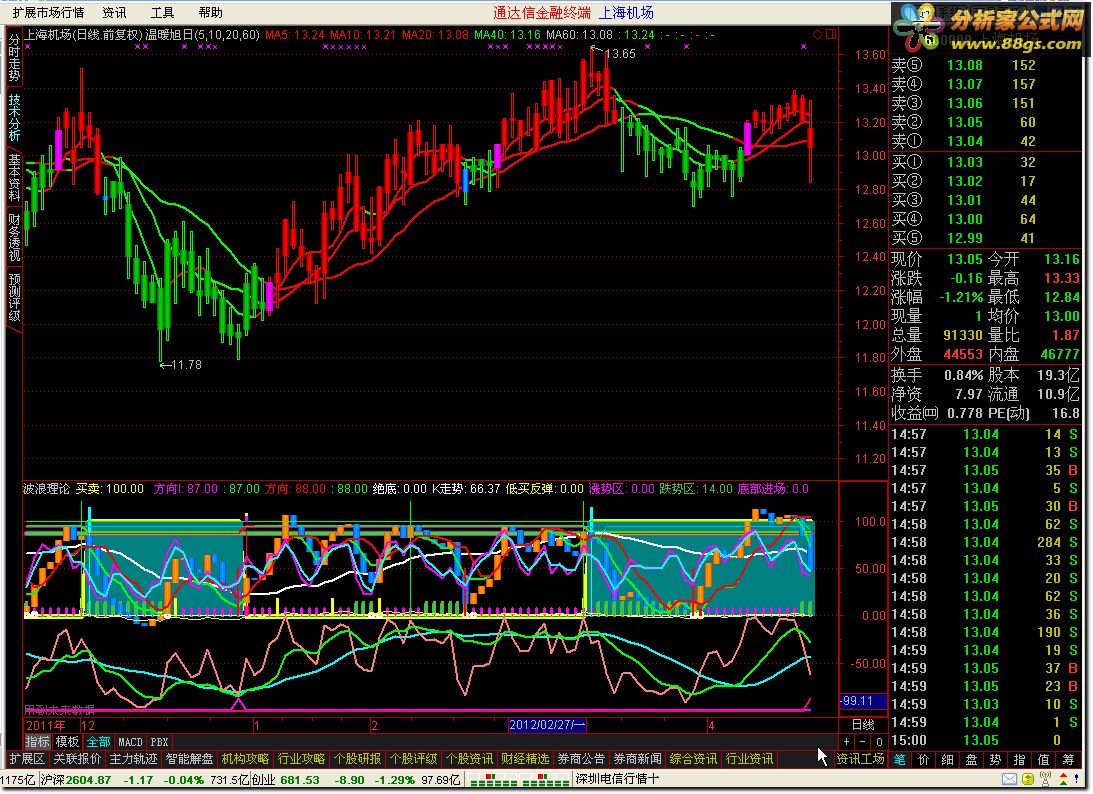
Task: Open the 工具 menu
Action: pyautogui.click(x=162, y=13)
